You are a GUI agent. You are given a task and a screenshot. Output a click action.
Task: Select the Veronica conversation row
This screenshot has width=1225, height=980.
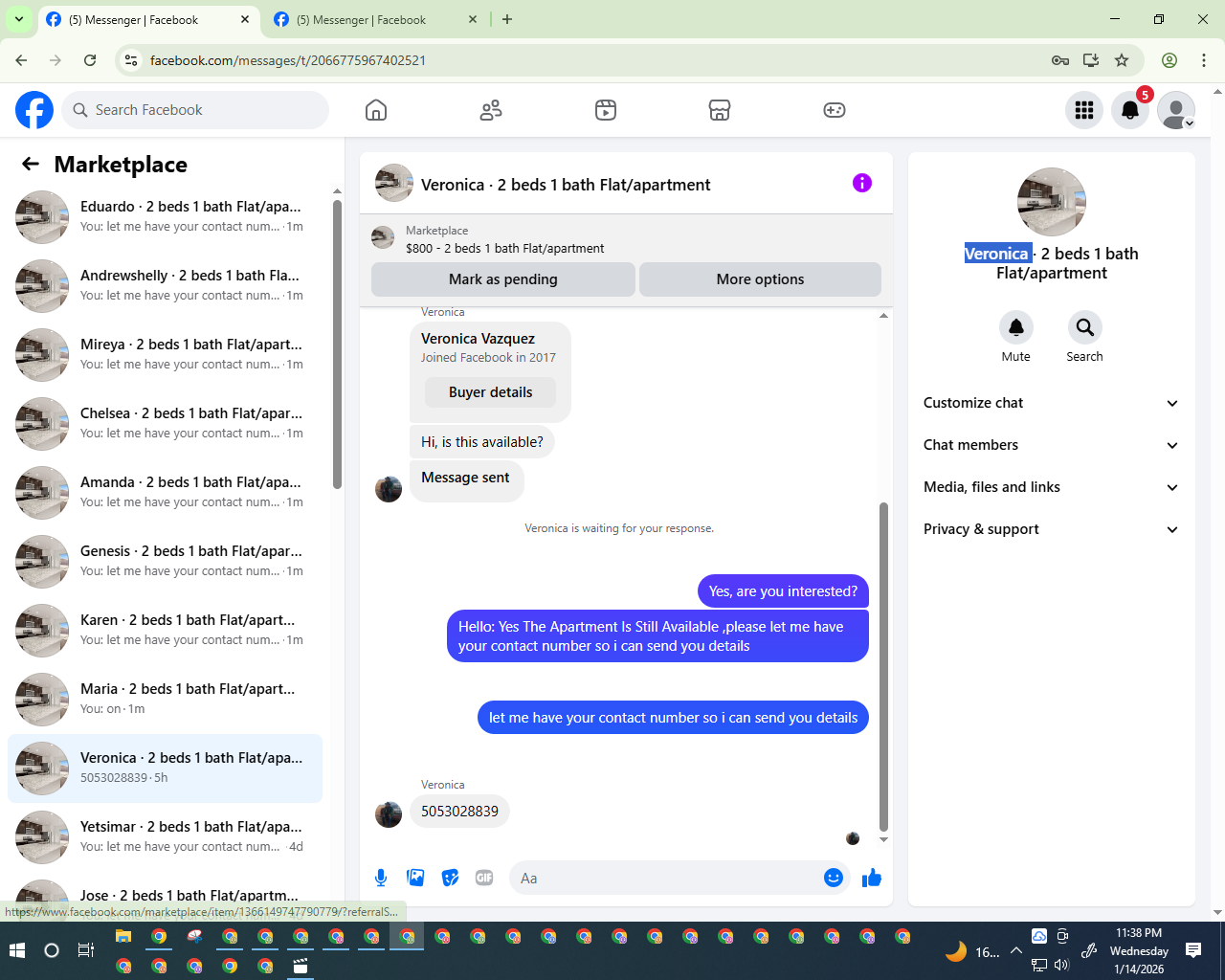[165, 768]
